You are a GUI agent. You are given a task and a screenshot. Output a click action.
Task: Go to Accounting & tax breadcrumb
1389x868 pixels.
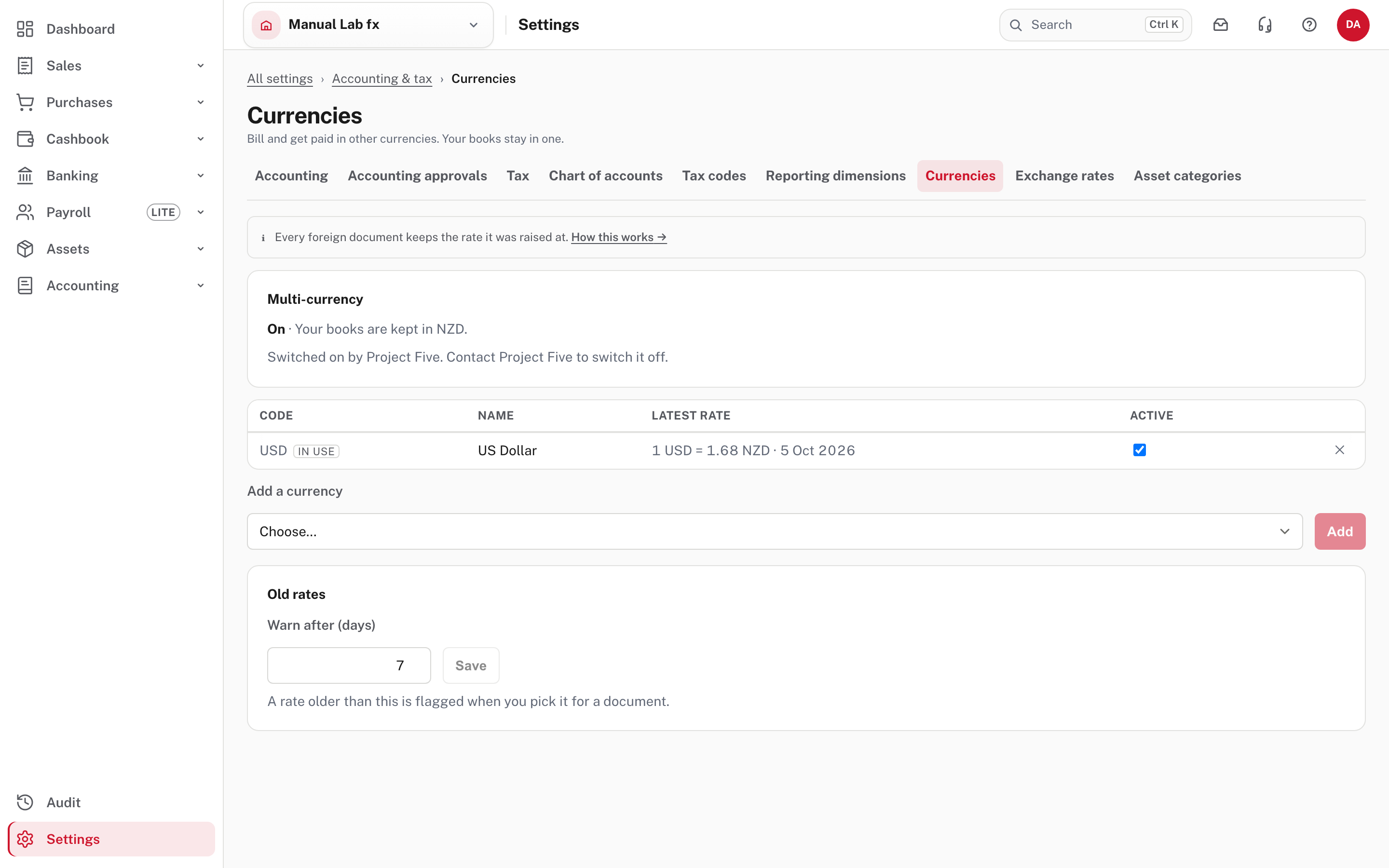pyautogui.click(x=381, y=79)
